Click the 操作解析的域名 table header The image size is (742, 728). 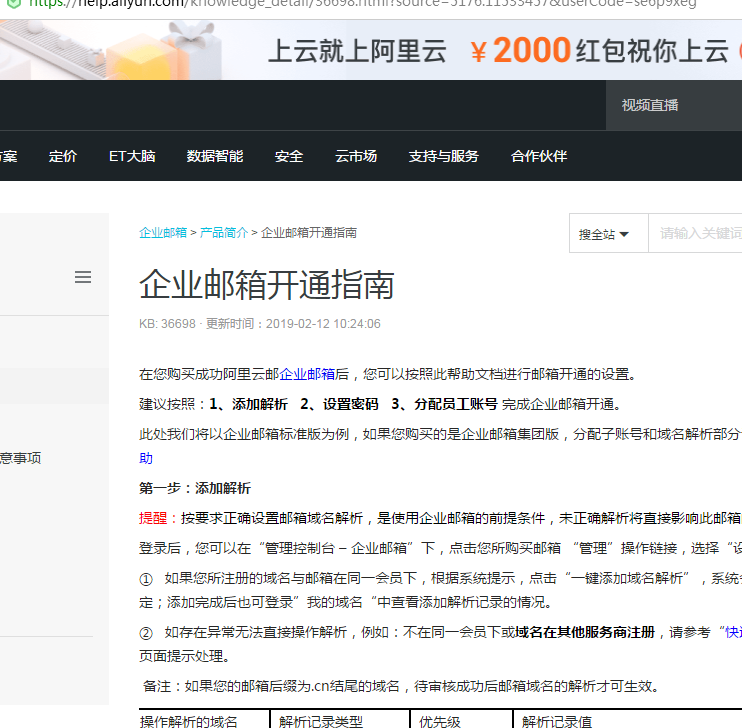[188, 721]
